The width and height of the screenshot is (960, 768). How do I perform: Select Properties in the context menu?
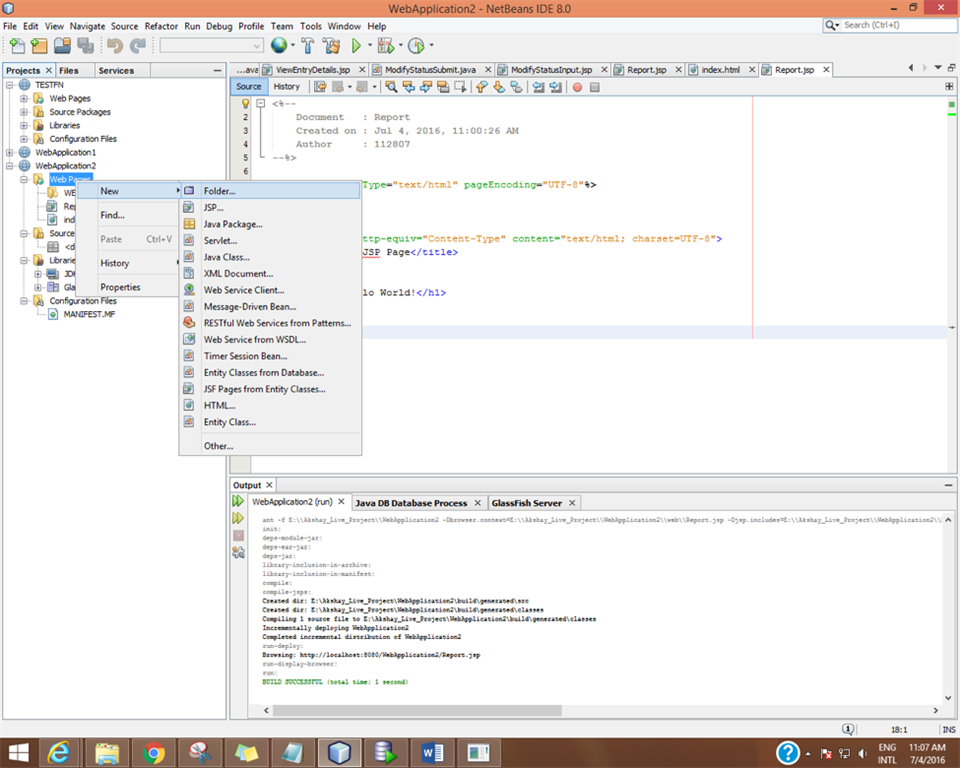120,287
